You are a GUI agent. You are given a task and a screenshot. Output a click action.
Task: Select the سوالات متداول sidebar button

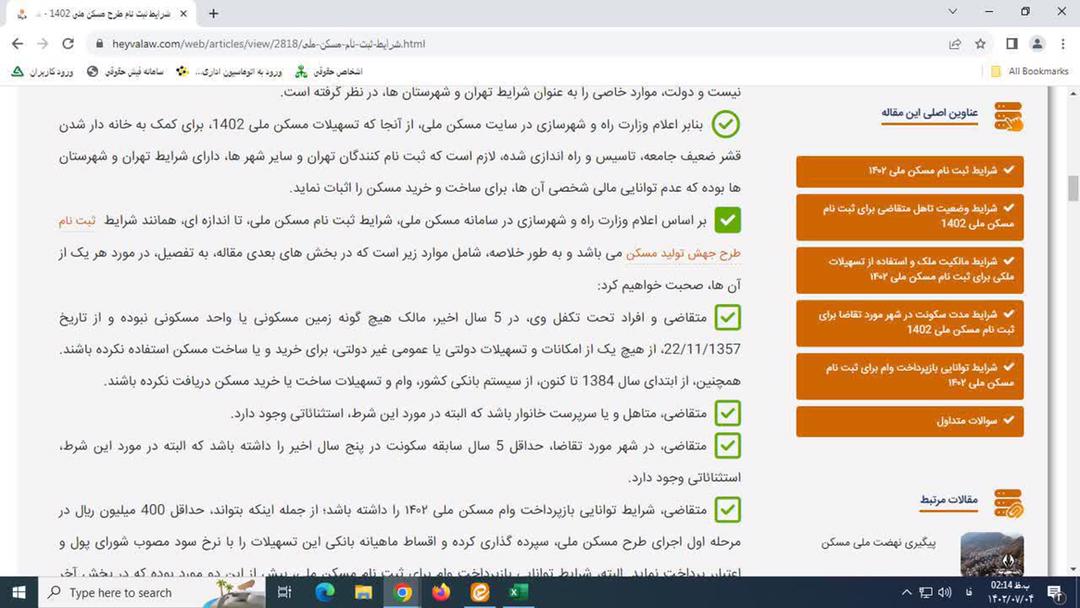pos(908,420)
